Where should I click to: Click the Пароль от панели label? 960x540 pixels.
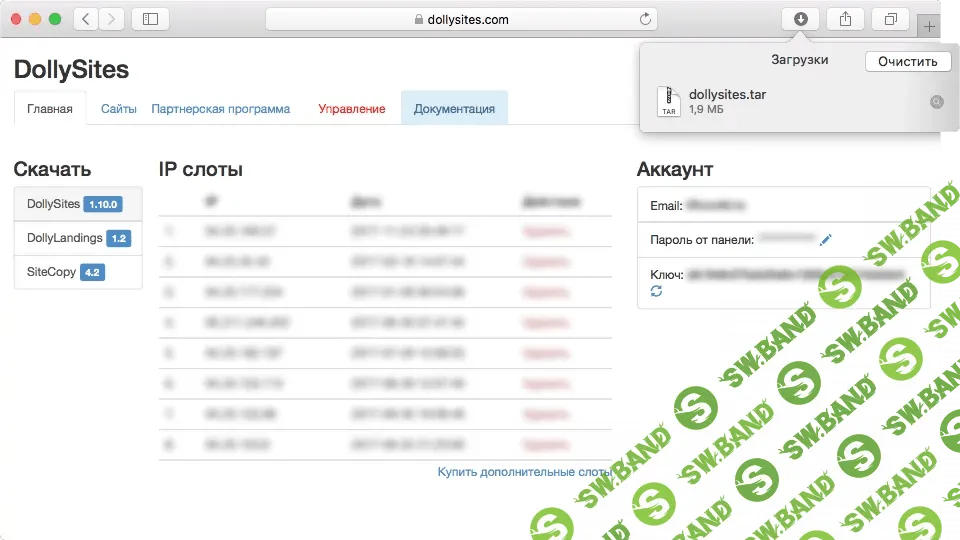point(702,240)
